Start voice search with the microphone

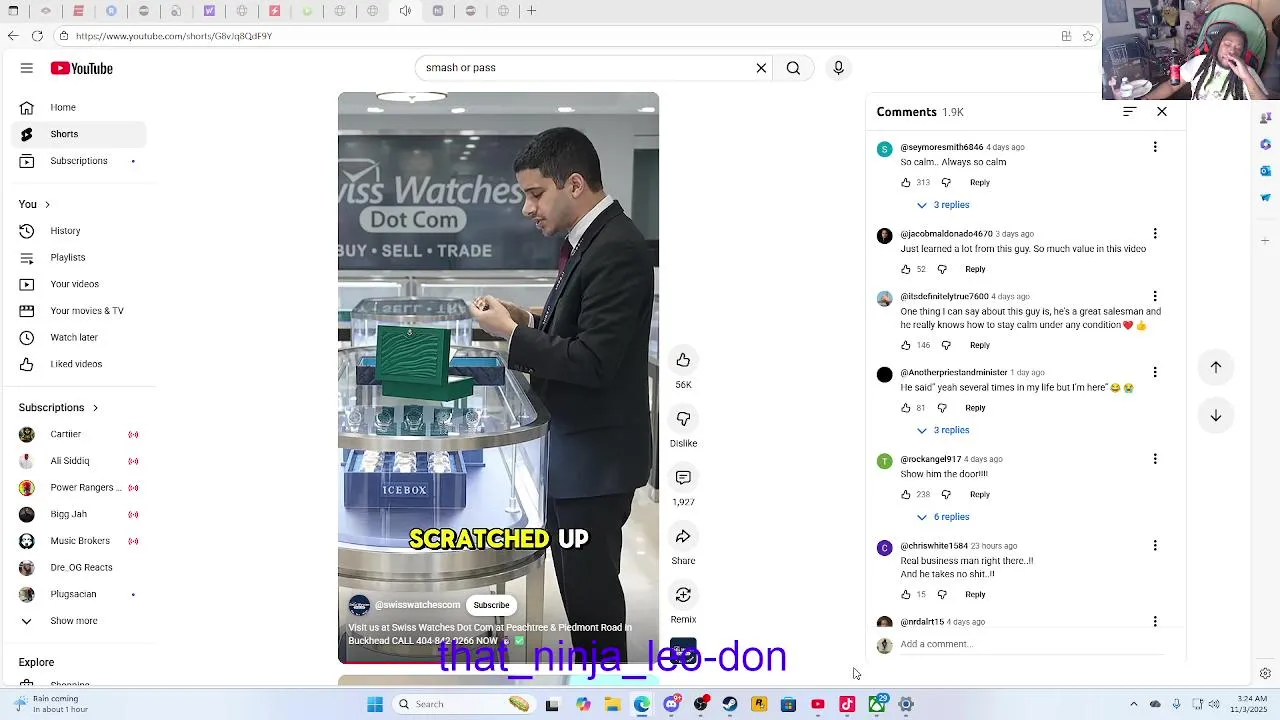pos(838,68)
